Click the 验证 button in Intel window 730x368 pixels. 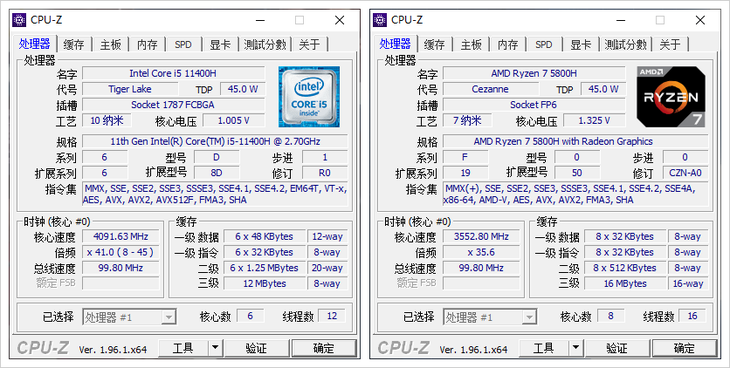tap(256, 348)
